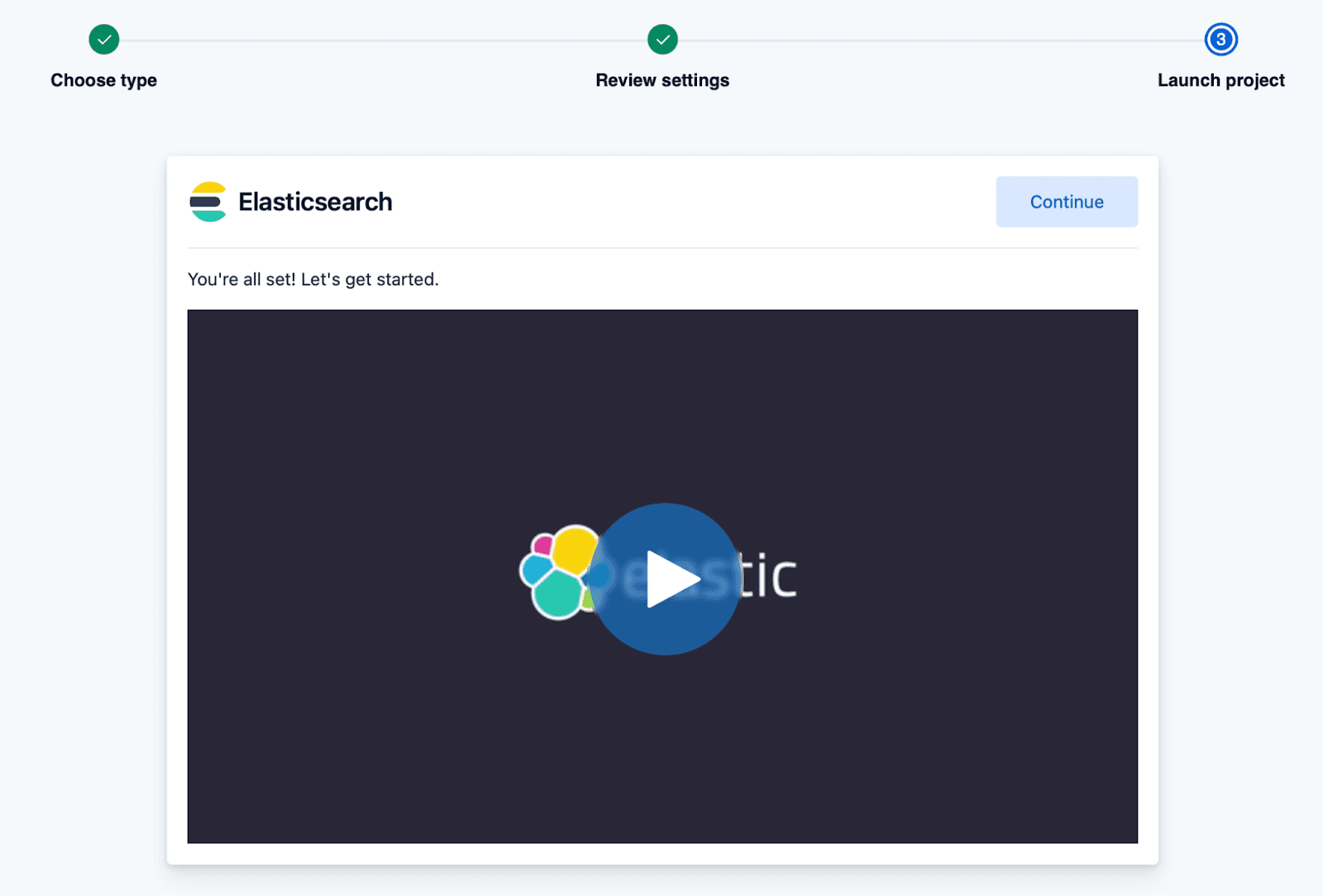Click the divider line under the Elasticsearch header

662,248
